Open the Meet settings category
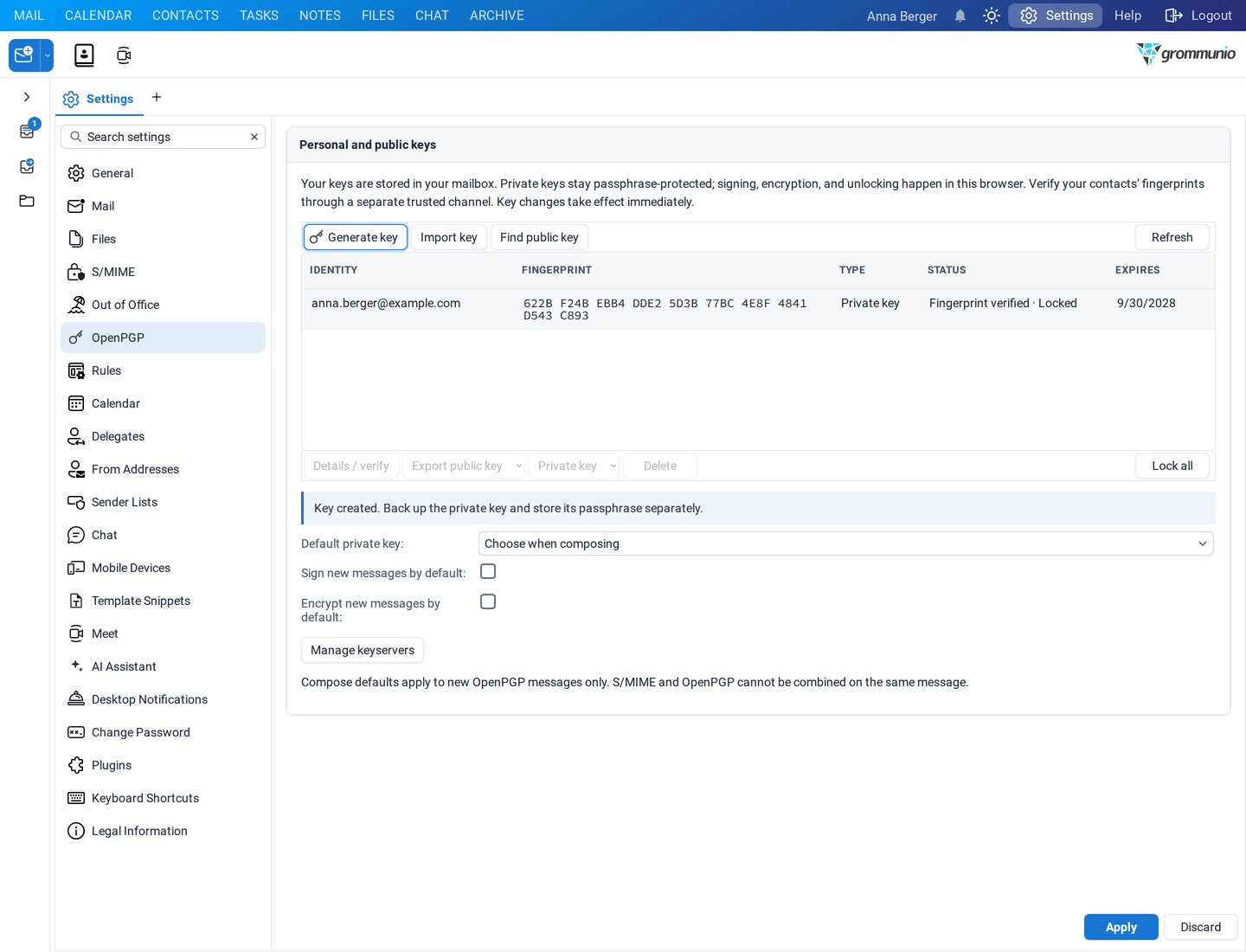Screen dimensions: 1246x952 (163, 634)
